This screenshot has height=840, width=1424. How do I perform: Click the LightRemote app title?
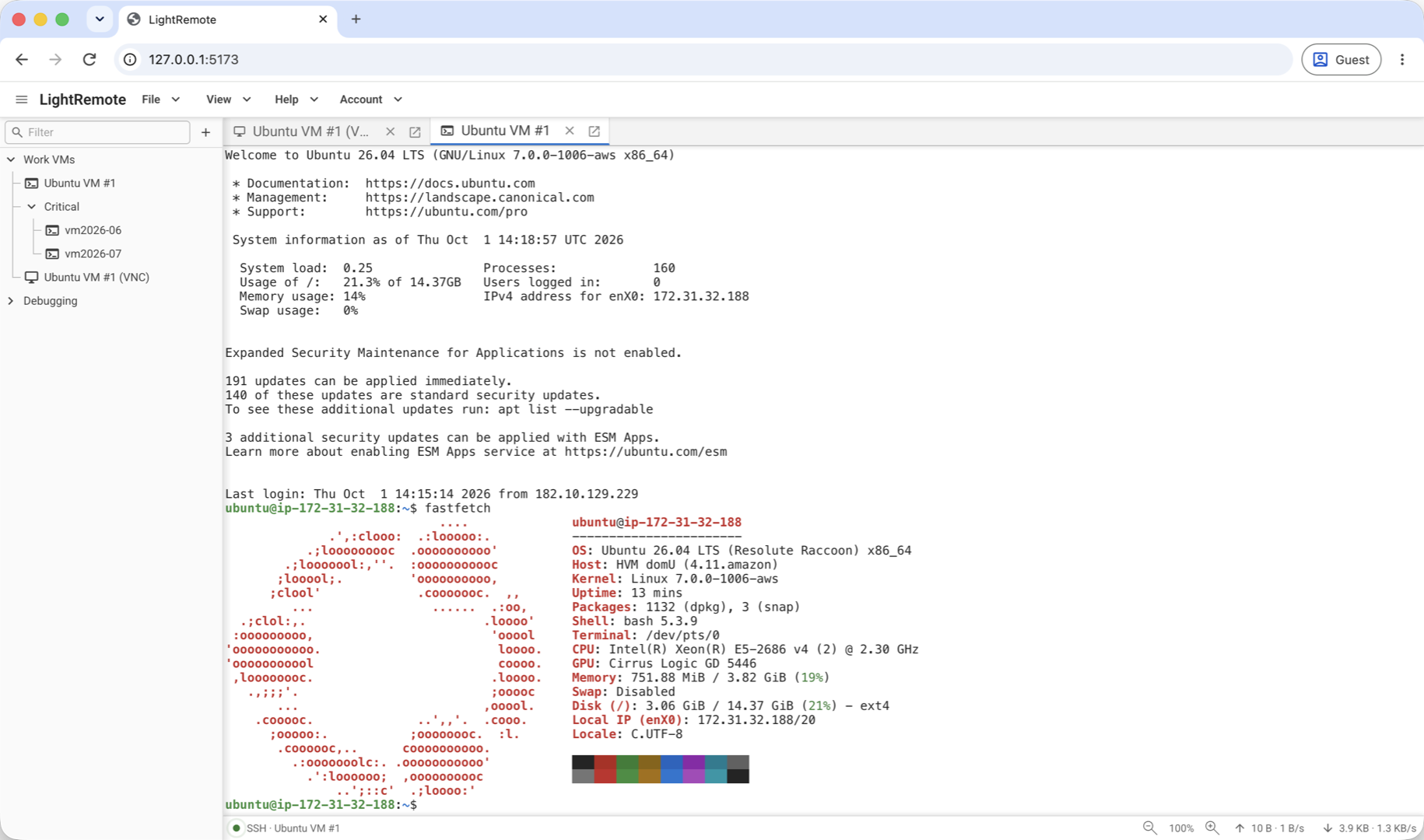[x=82, y=100]
